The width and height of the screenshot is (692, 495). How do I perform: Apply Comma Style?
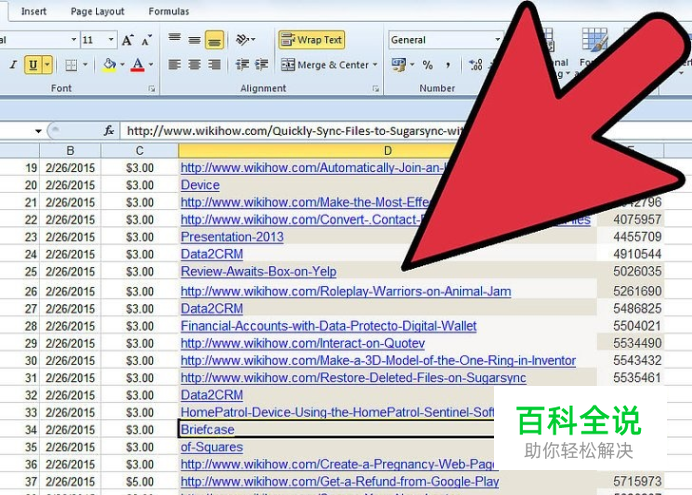pos(448,65)
